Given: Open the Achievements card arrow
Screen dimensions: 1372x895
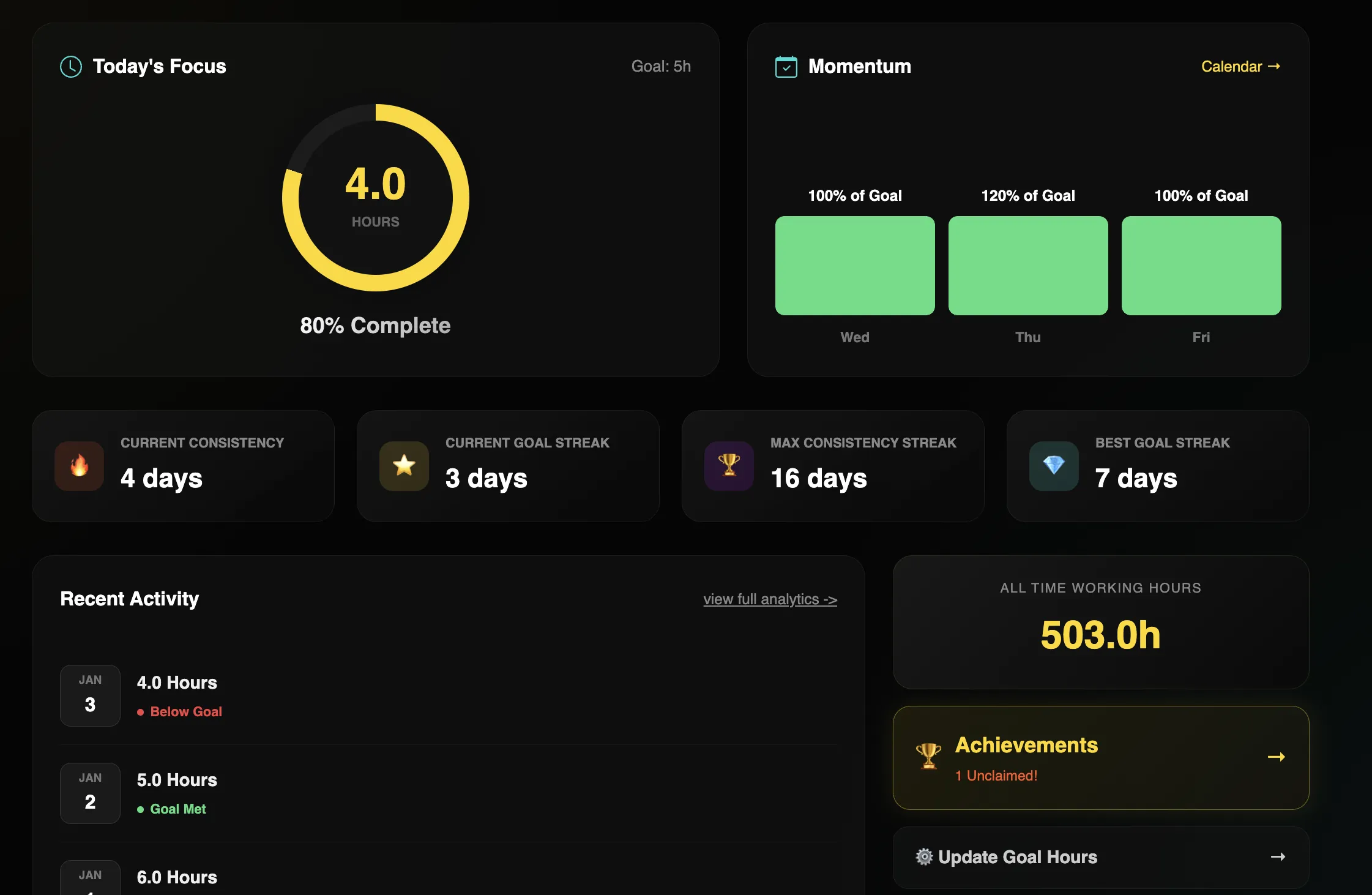Looking at the screenshot, I should click(1276, 757).
